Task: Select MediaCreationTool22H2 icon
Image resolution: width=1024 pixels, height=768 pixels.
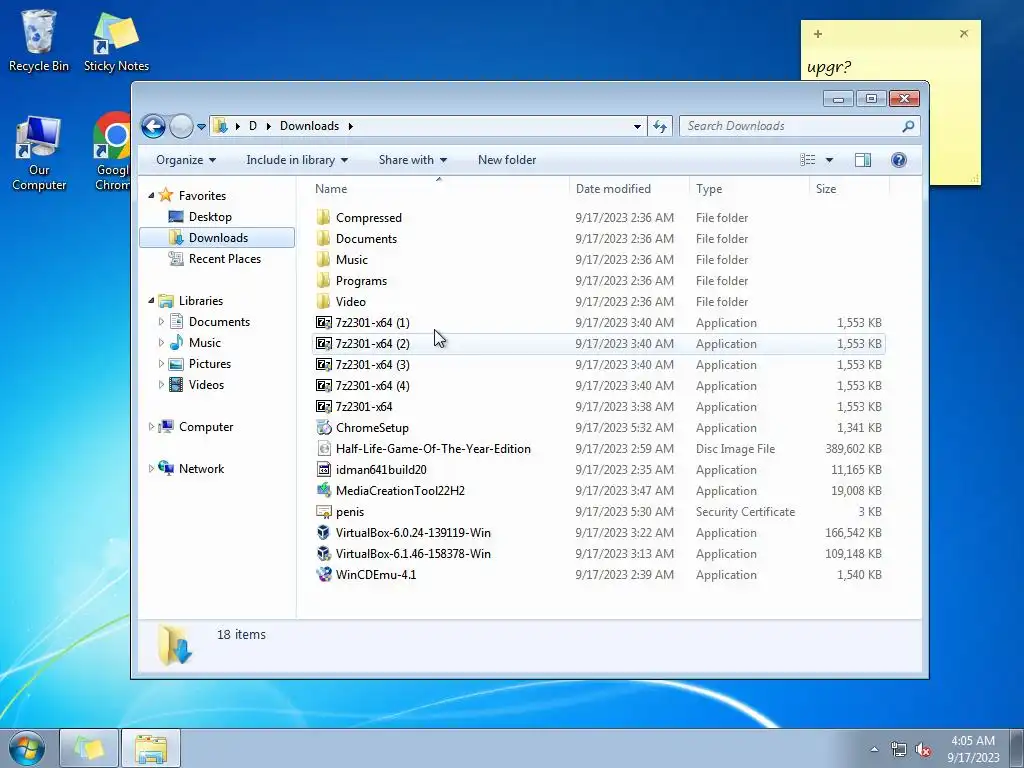Action: pyautogui.click(x=324, y=490)
